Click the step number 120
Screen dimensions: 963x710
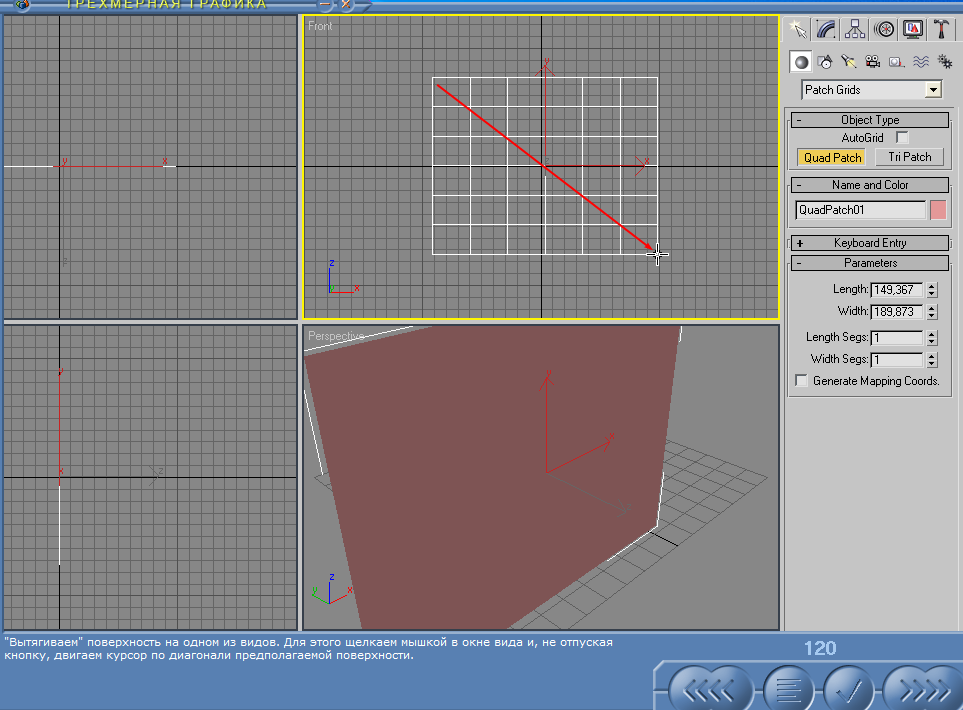point(820,649)
